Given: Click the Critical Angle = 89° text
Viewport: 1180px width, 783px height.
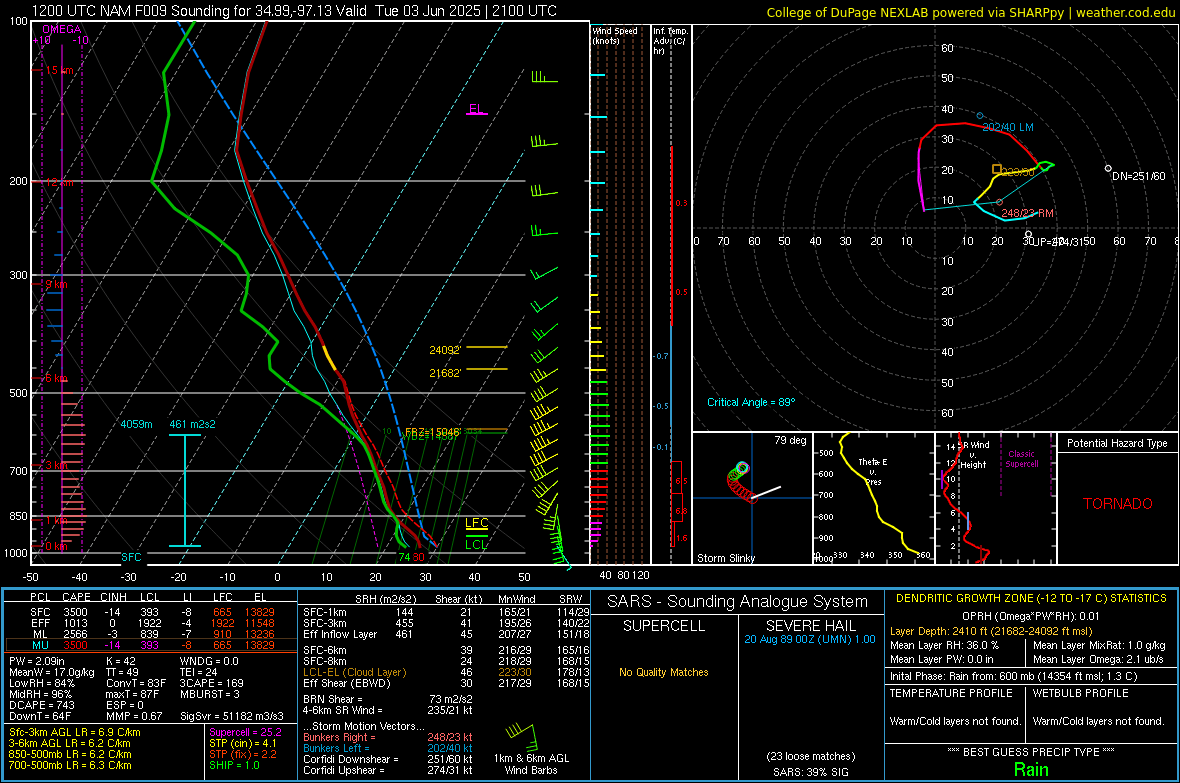Looking at the screenshot, I should coord(751,402).
